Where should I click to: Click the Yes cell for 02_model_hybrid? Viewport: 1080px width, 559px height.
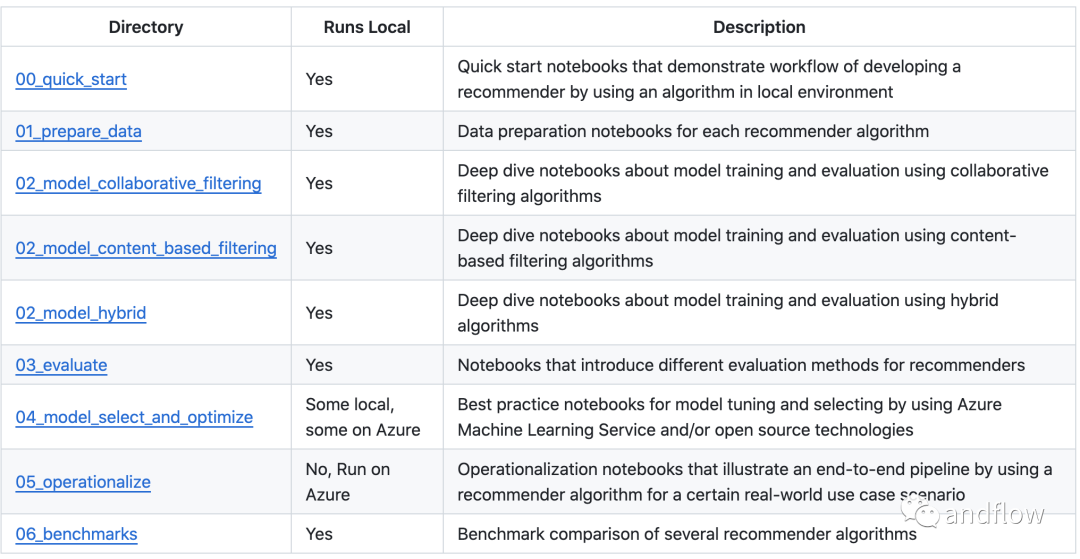pos(319,313)
